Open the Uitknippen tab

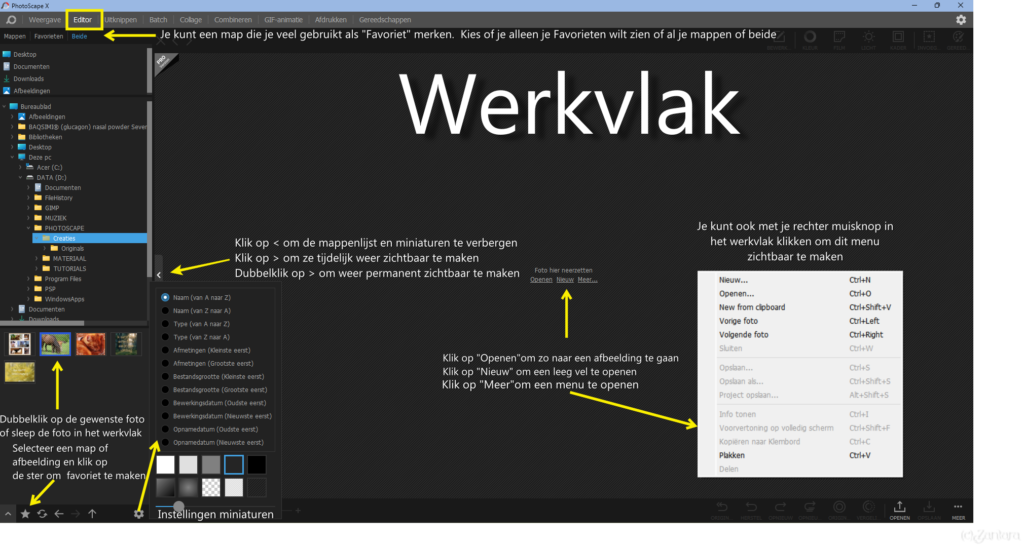(x=120, y=20)
